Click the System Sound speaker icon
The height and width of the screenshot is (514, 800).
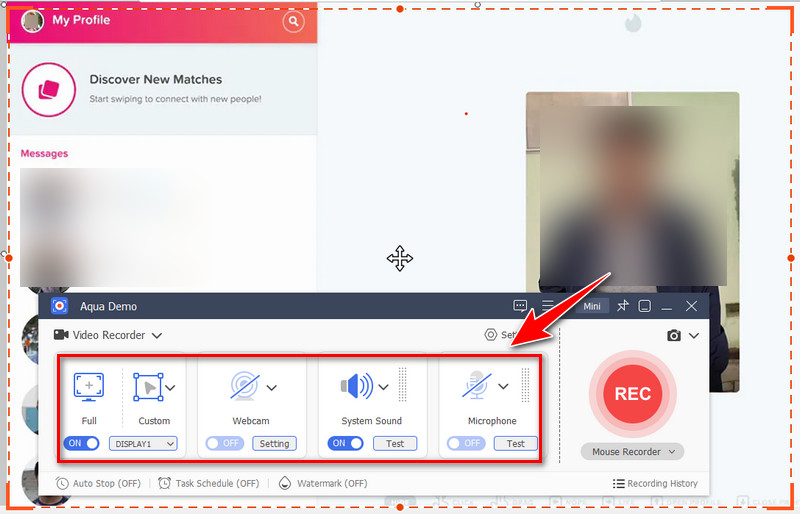click(355, 386)
